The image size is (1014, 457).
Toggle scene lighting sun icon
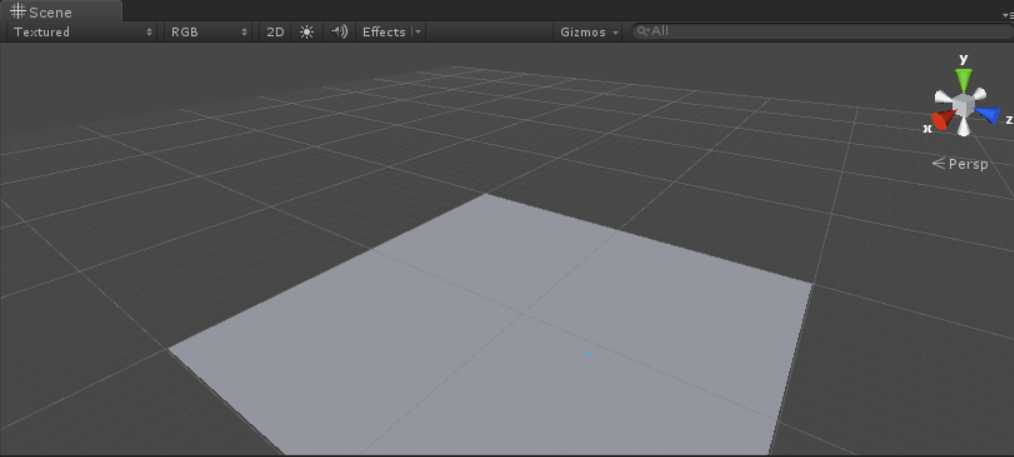307,32
